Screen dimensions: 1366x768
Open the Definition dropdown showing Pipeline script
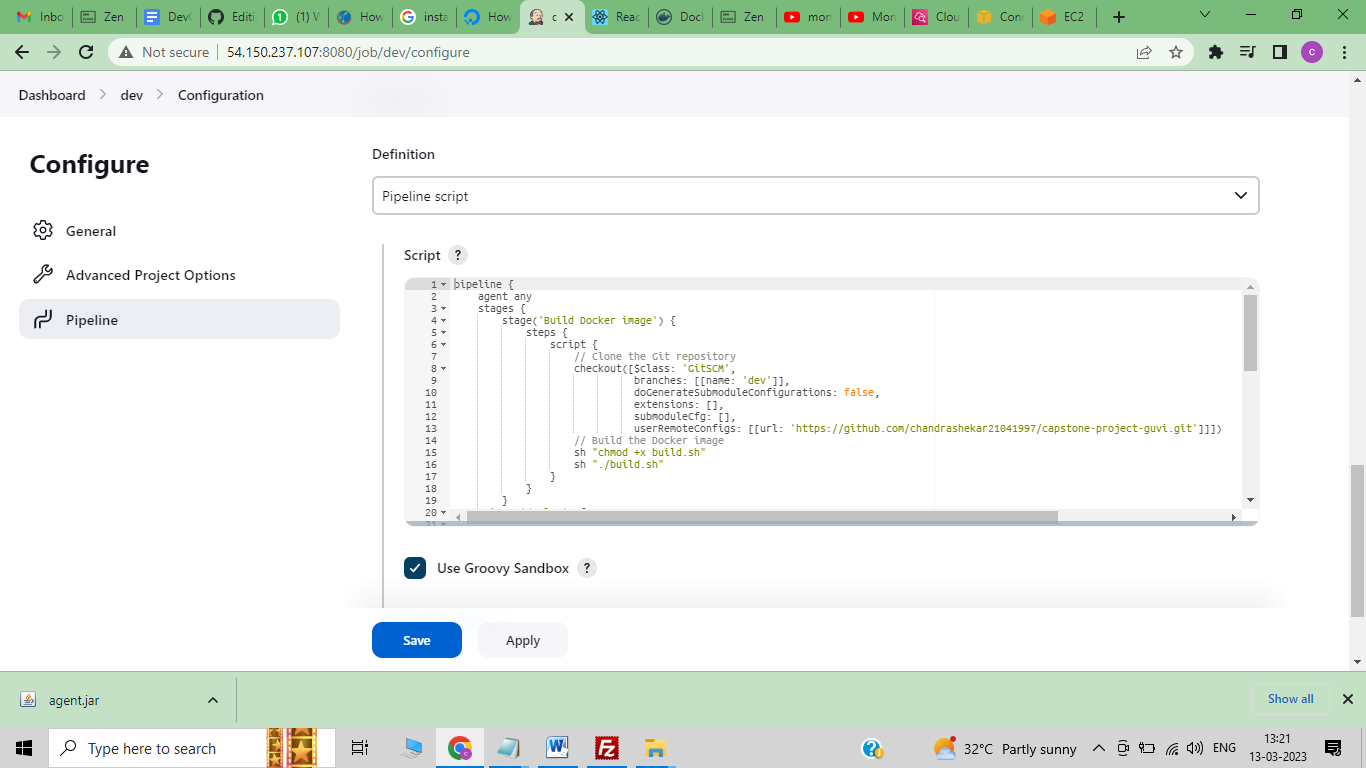pos(815,195)
